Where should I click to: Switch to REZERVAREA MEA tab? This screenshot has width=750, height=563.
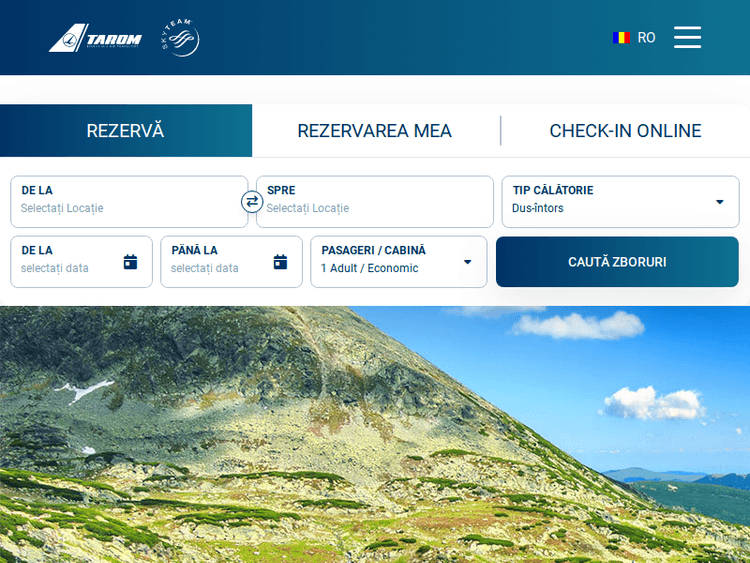point(375,131)
